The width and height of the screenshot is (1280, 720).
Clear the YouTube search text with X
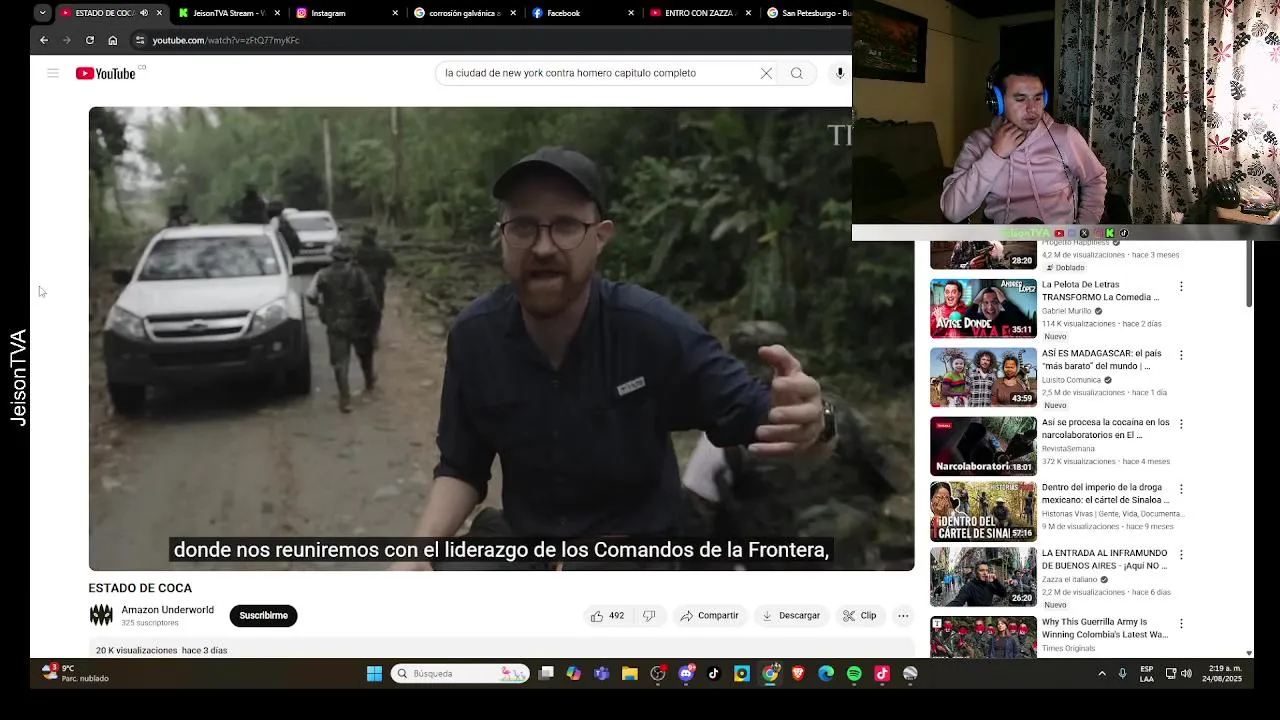(766, 73)
